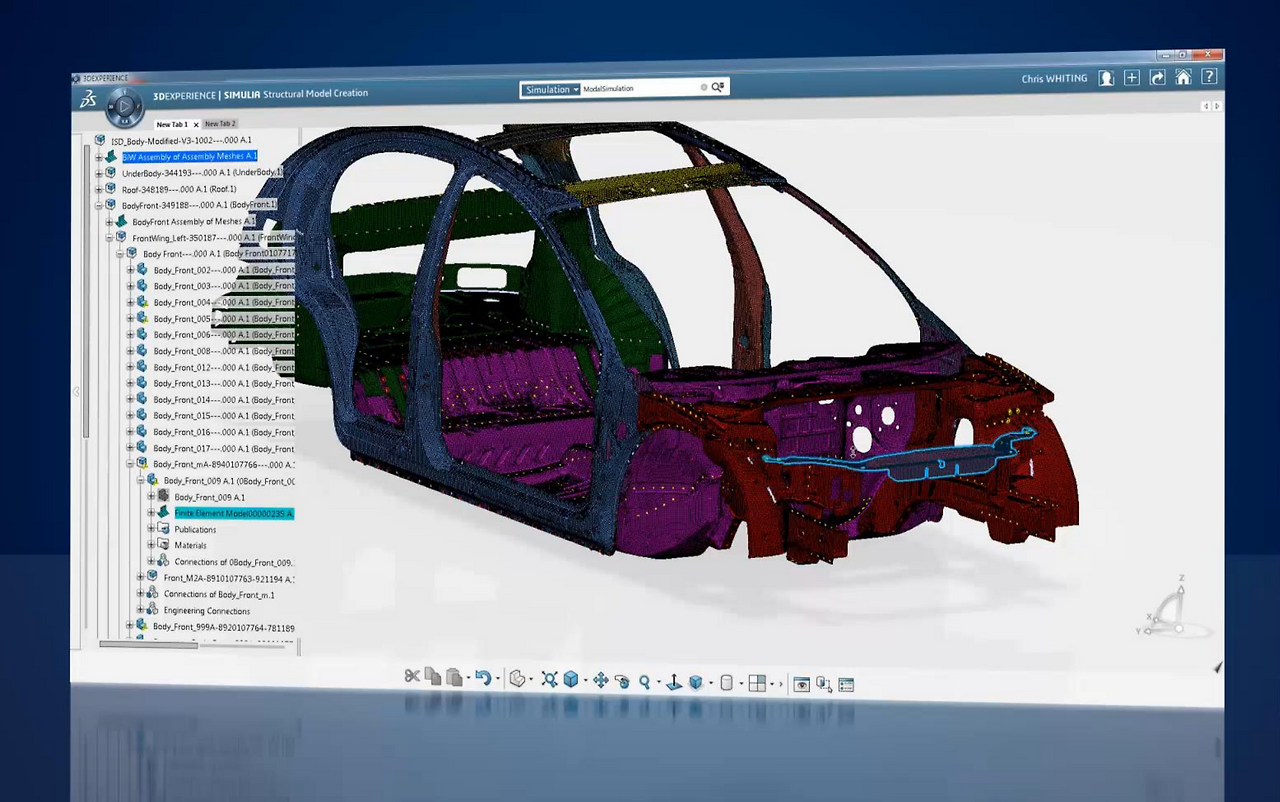Select Body_Front_006 in the tree
The width and height of the screenshot is (1280, 802).
pos(223,335)
